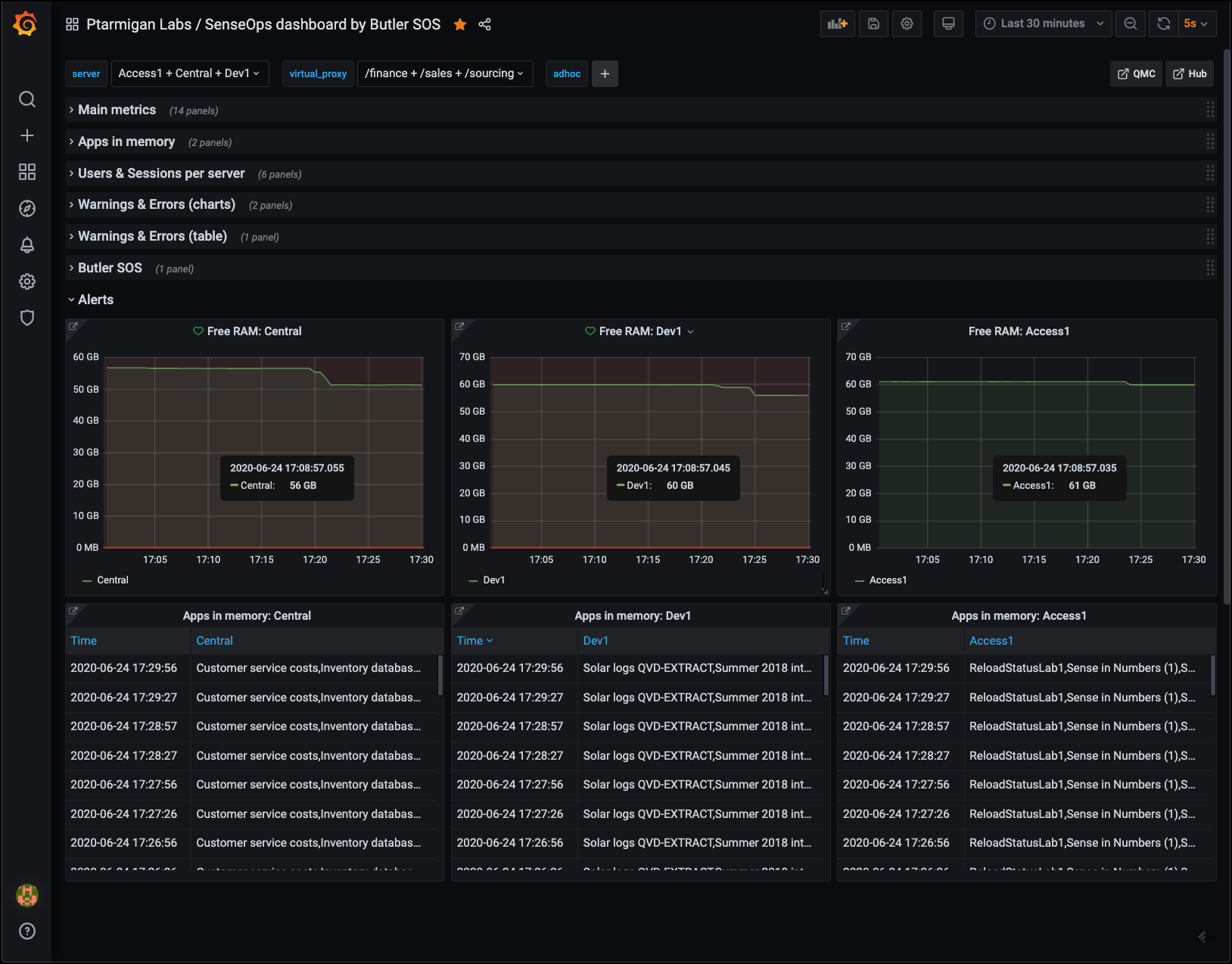1232x964 pixels.
Task: Toggle Central series in Free RAM legend
Action: point(112,580)
